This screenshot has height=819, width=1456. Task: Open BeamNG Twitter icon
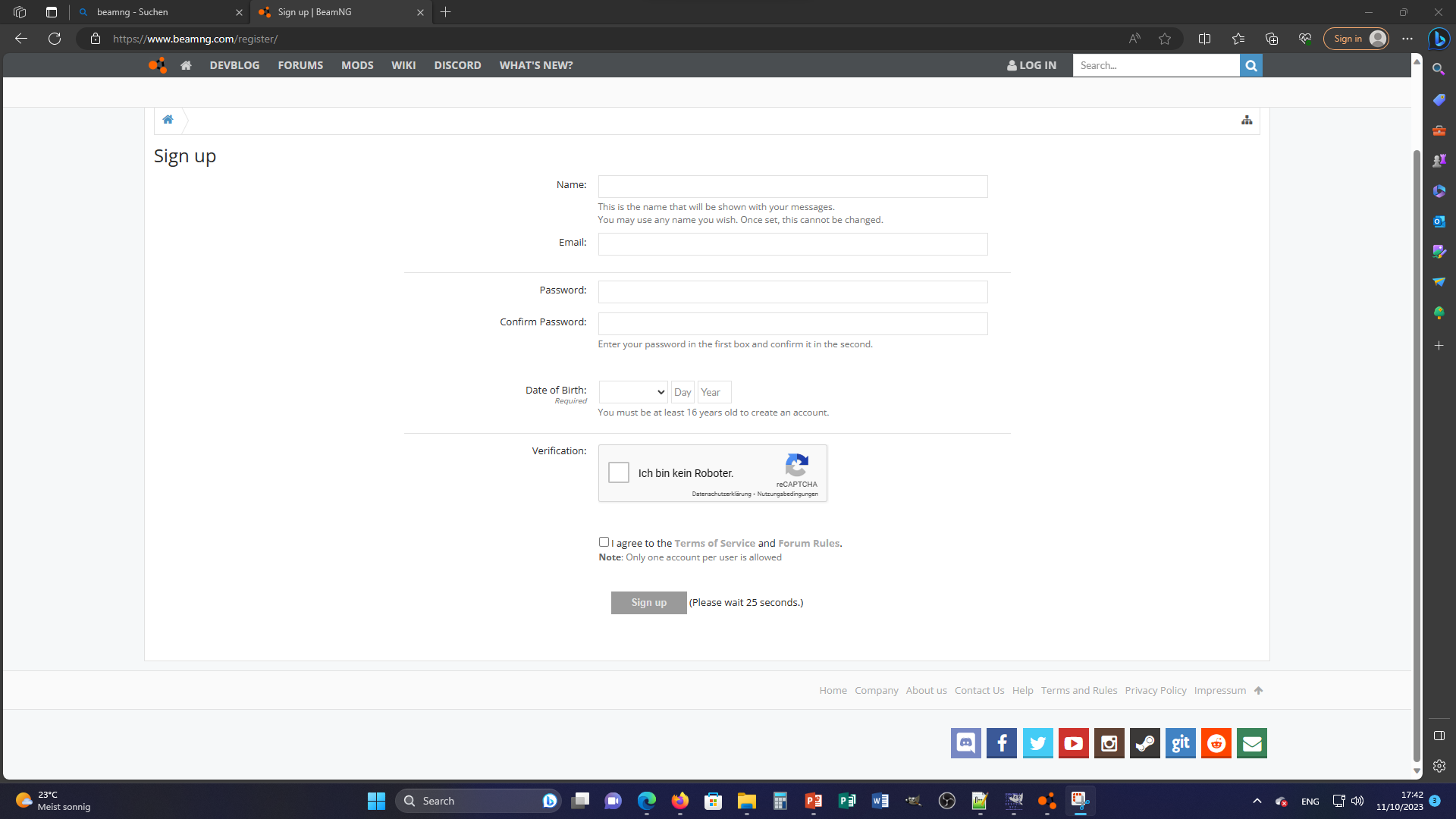pos(1037,743)
